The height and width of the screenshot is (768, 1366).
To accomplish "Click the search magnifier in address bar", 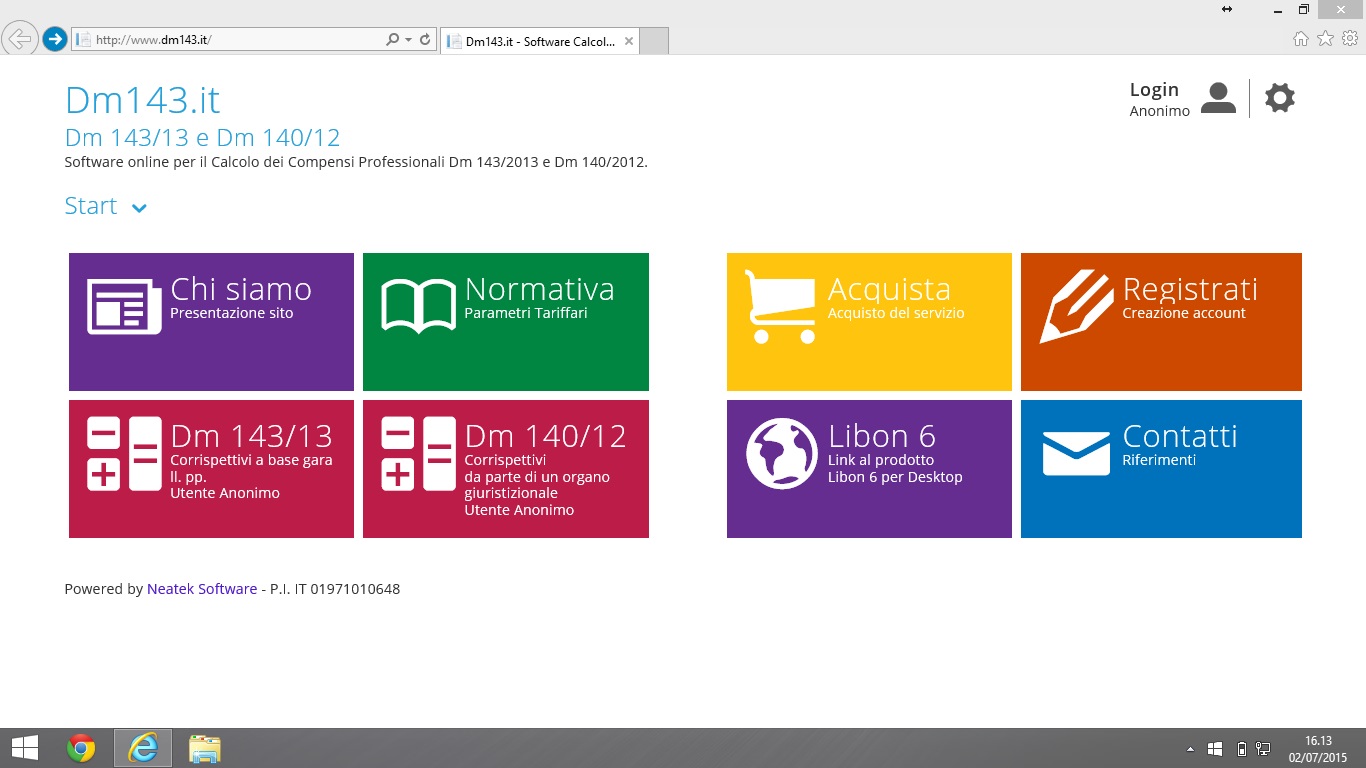I will tap(392, 40).
